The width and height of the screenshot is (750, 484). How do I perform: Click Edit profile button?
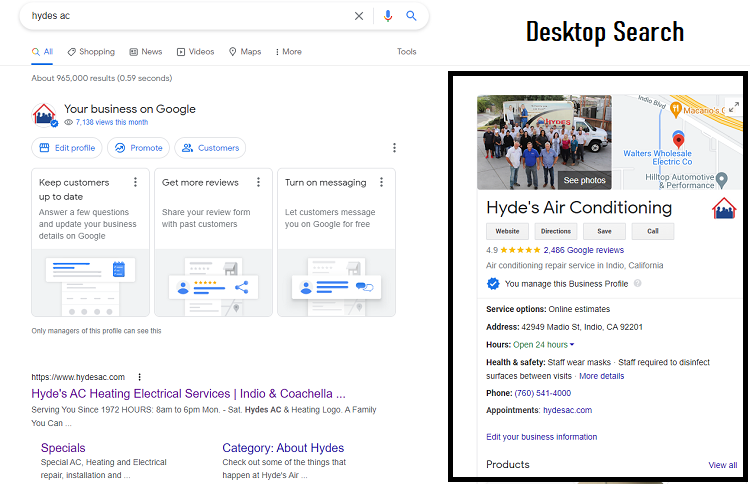67,148
